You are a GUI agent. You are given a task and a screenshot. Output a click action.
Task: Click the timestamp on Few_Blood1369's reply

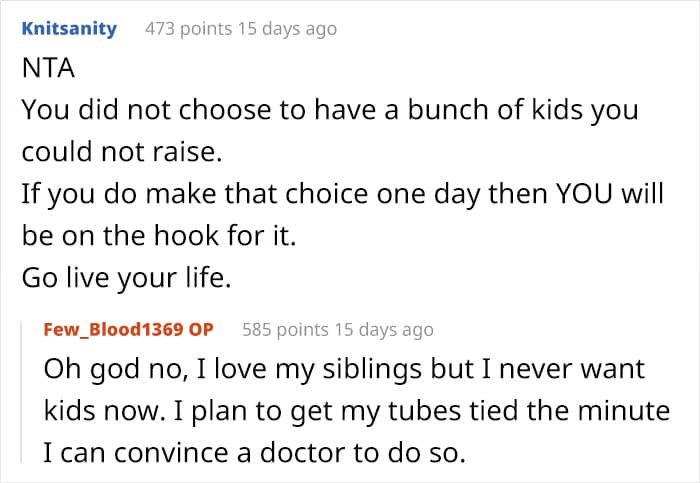tap(387, 329)
